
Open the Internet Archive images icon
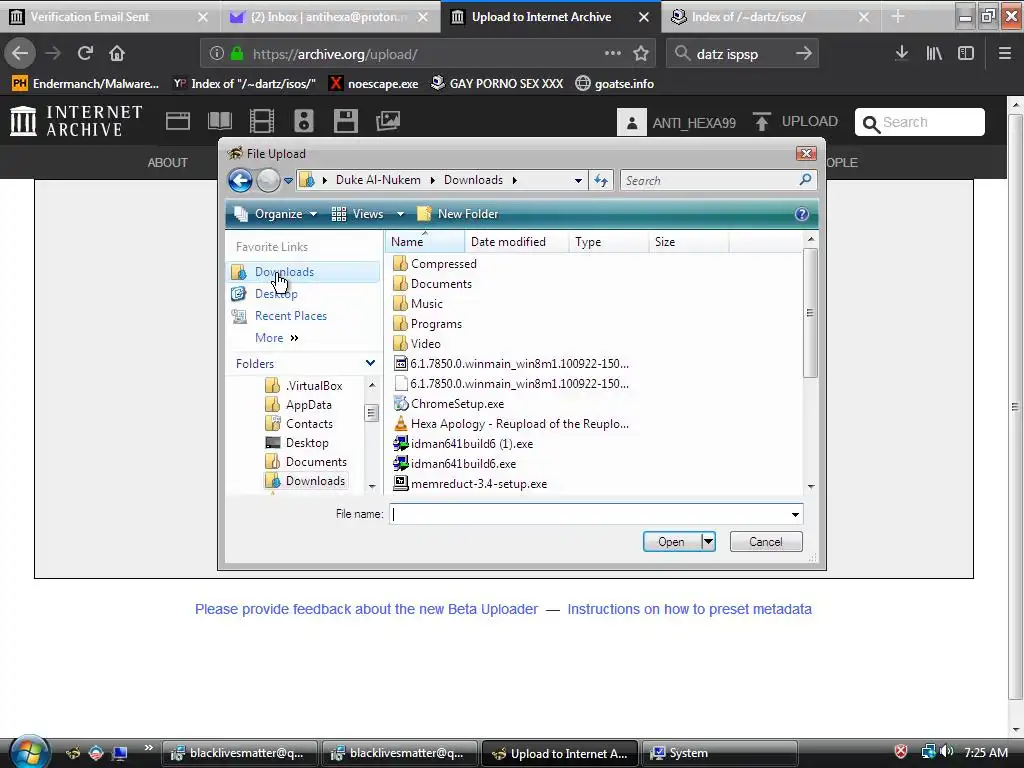(388, 121)
